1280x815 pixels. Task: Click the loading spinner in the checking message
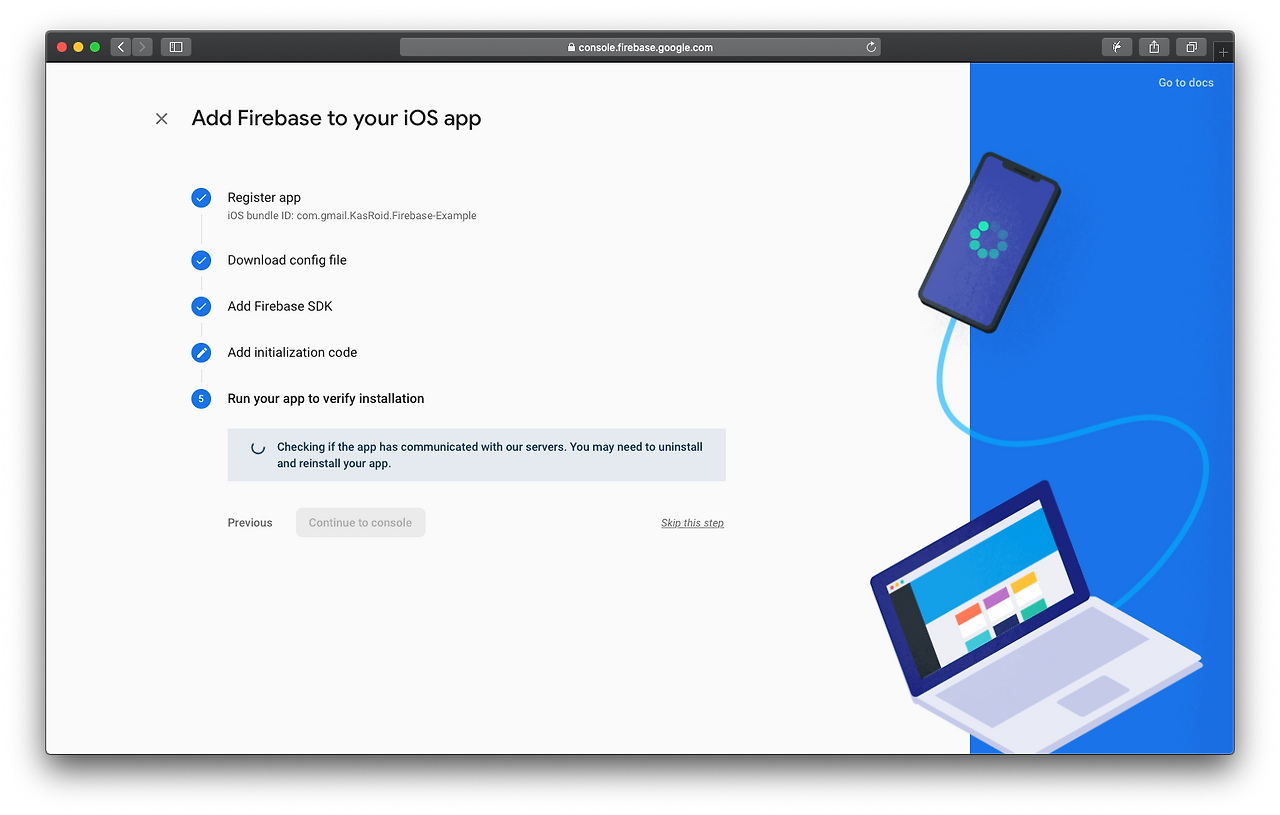(x=258, y=448)
